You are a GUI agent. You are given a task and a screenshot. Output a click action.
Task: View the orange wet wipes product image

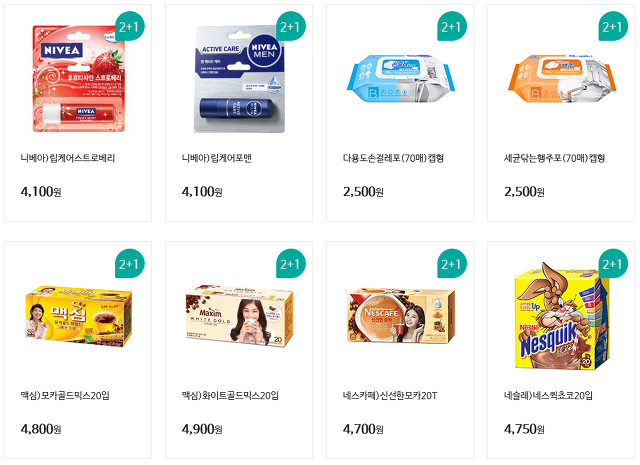[561, 78]
